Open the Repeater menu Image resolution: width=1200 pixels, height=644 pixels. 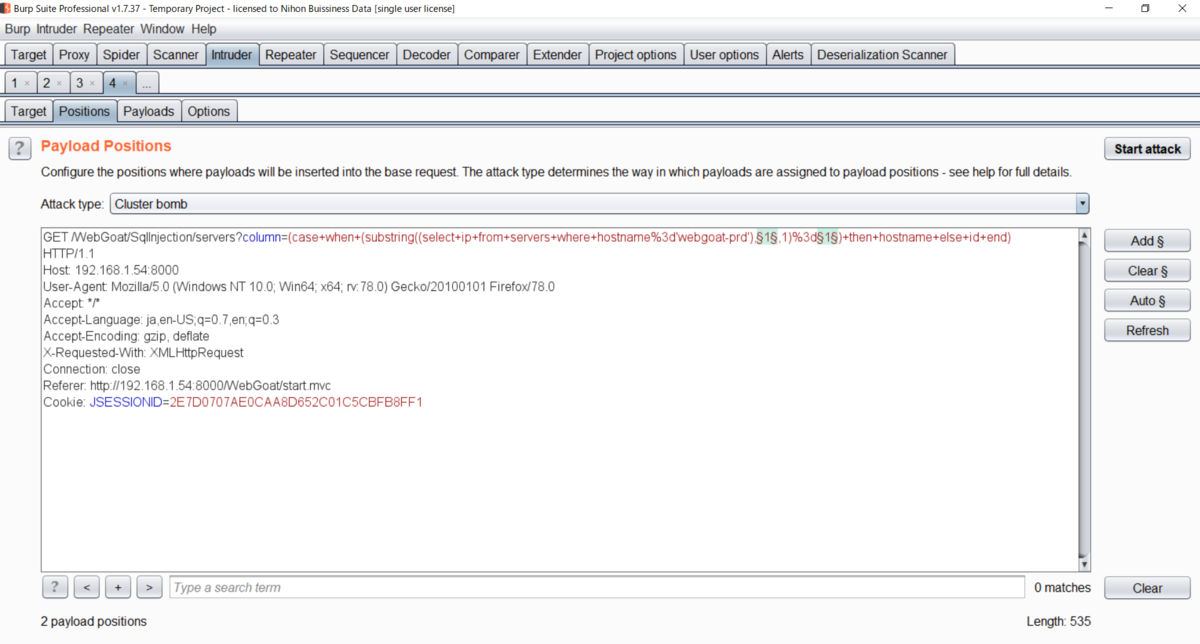click(109, 29)
